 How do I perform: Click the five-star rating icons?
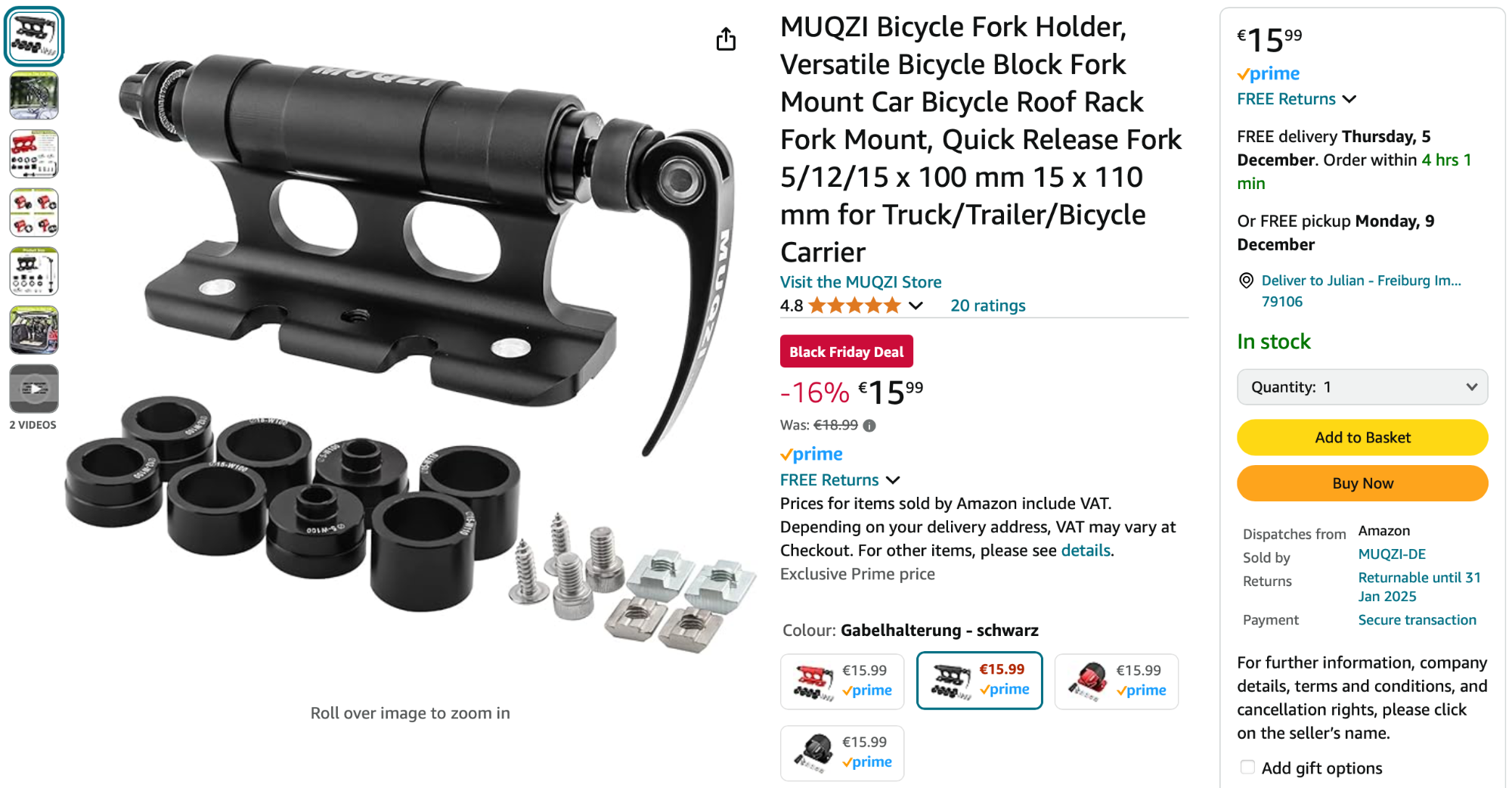coord(854,306)
